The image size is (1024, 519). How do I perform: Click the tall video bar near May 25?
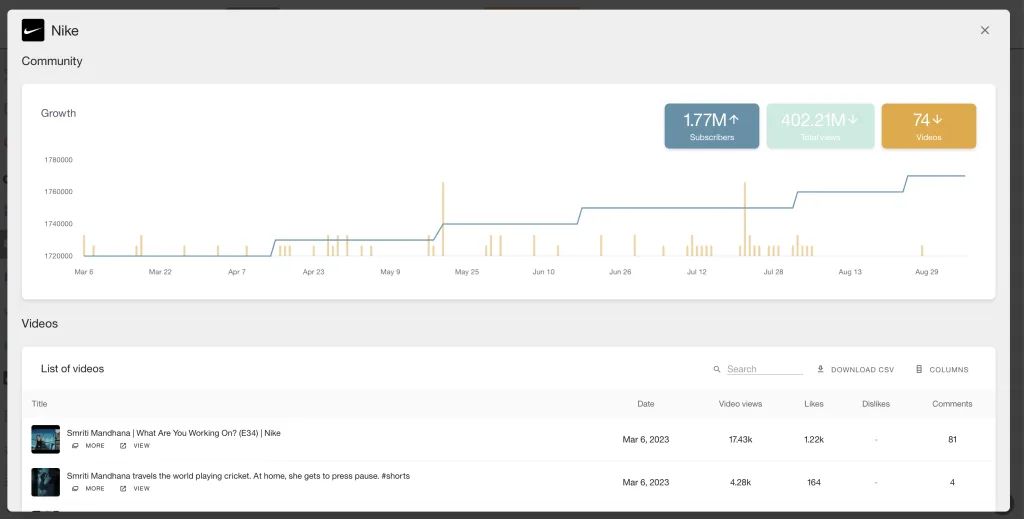tap(443, 218)
